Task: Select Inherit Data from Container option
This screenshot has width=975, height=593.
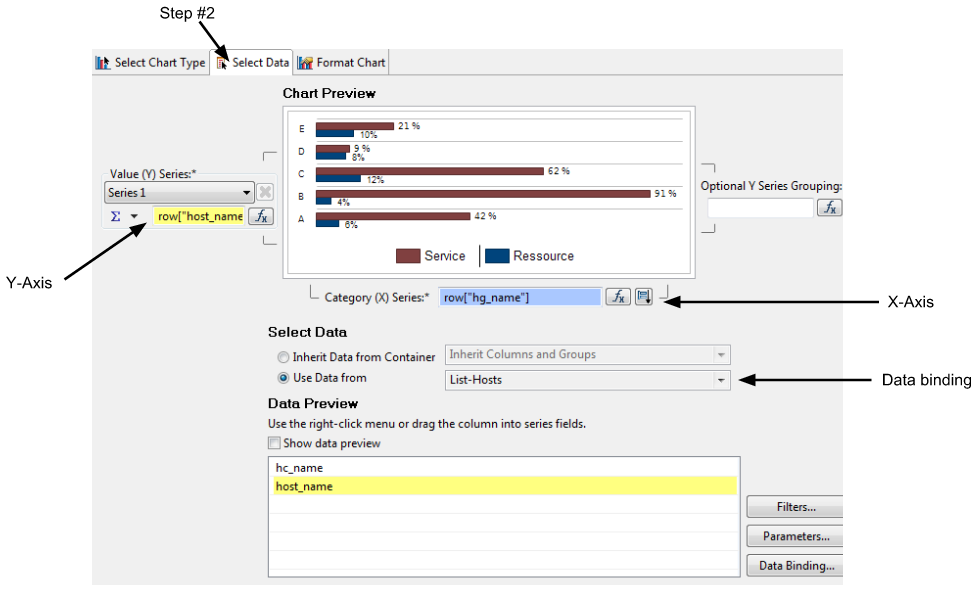Action: 284,357
